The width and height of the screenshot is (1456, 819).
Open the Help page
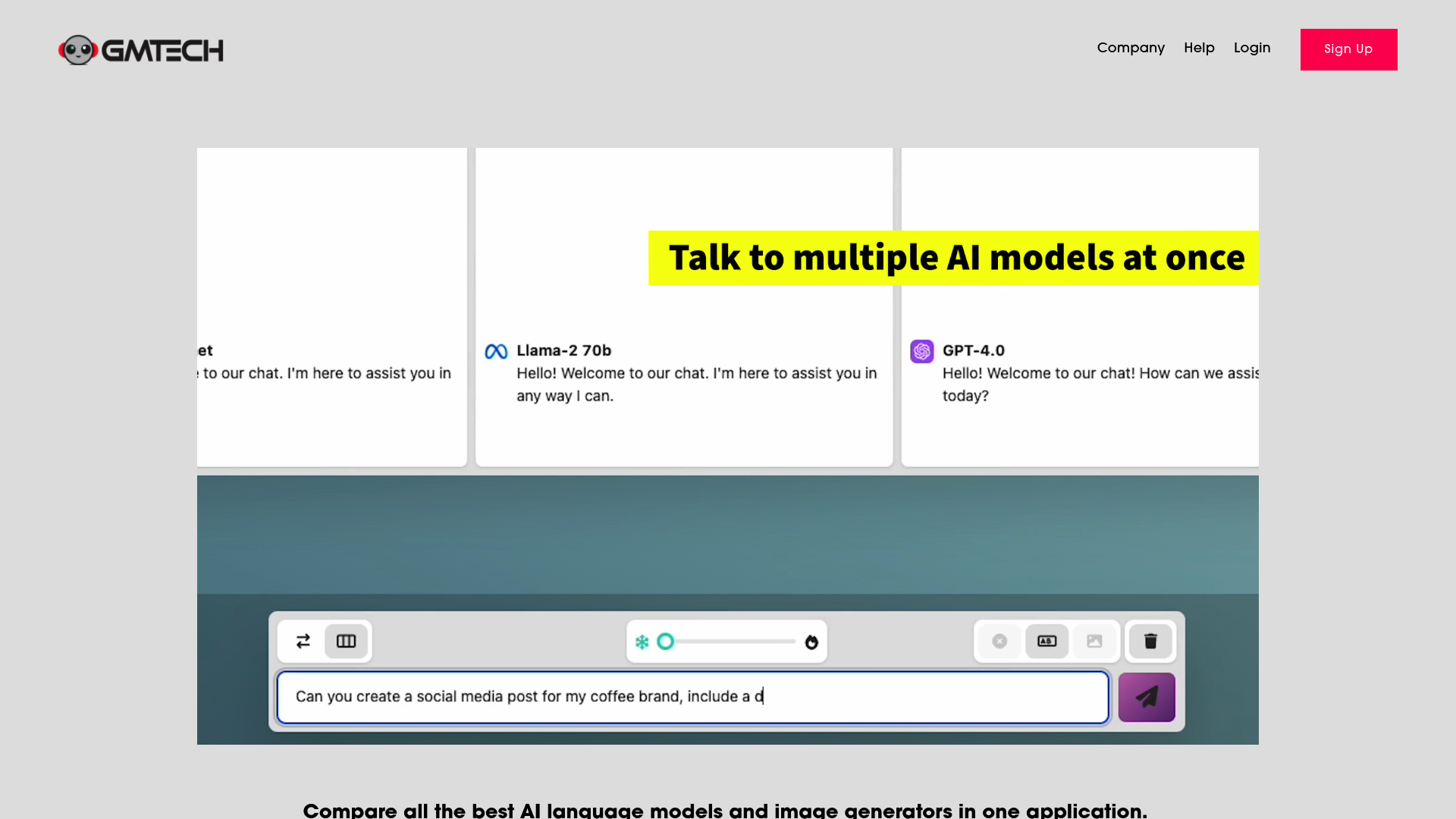(x=1199, y=48)
